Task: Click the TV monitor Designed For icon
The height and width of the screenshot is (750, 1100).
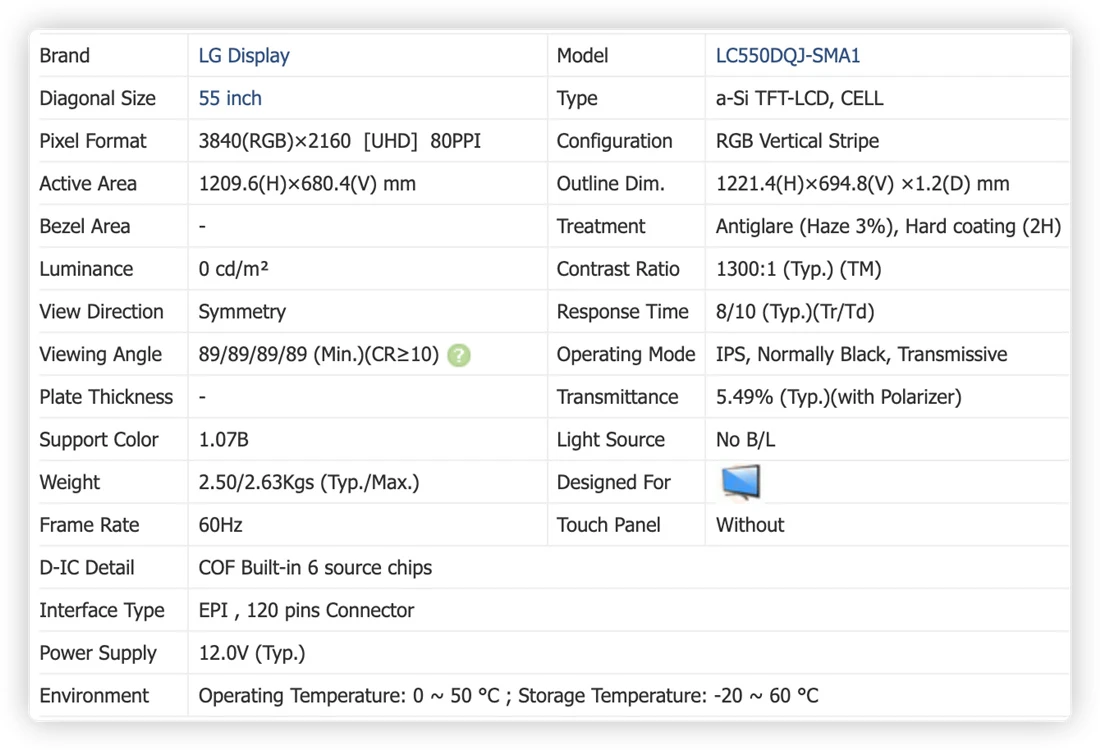Action: [x=741, y=482]
